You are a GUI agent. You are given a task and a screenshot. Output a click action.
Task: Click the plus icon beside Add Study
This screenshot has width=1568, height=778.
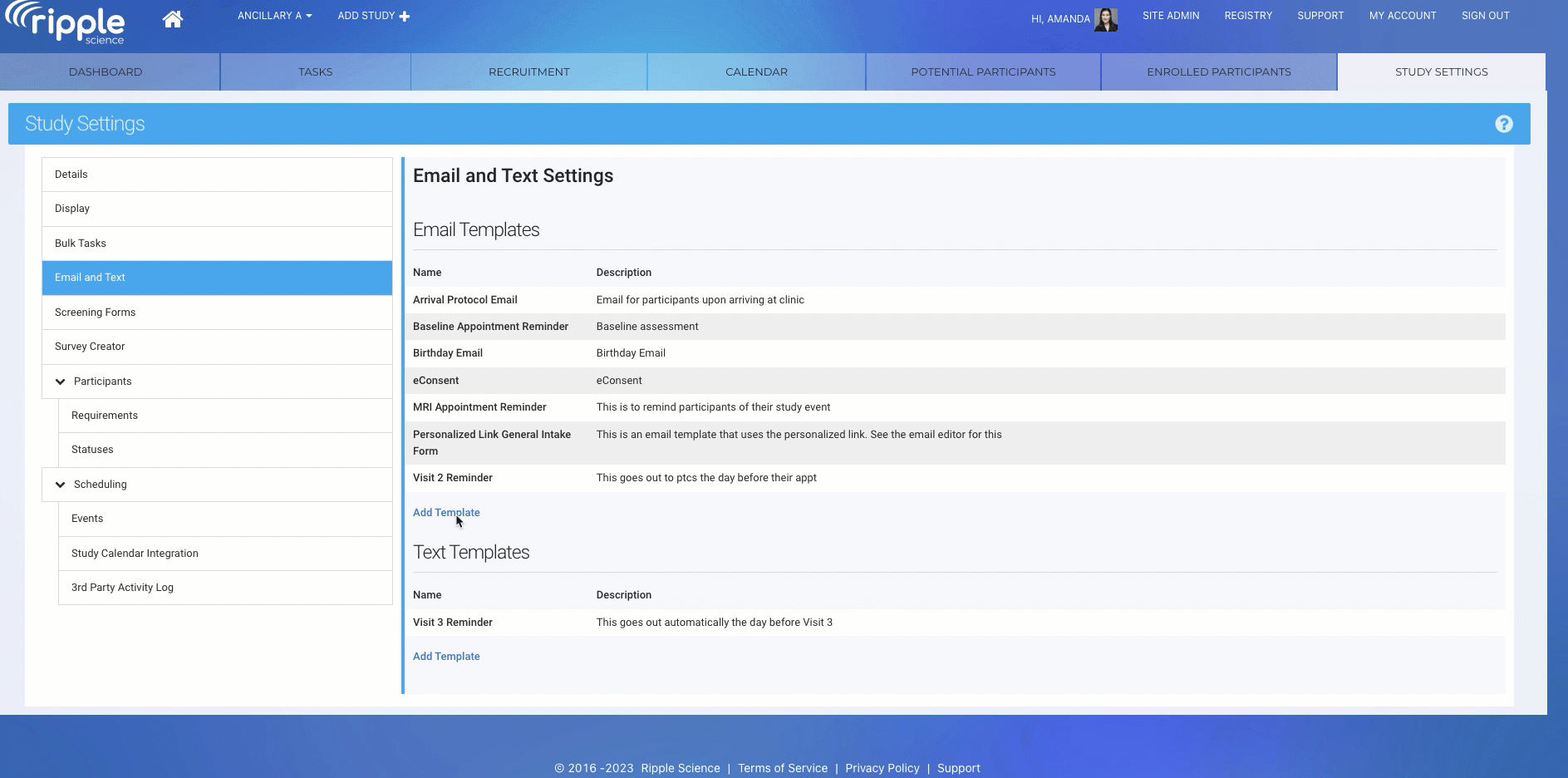click(405, 17)
